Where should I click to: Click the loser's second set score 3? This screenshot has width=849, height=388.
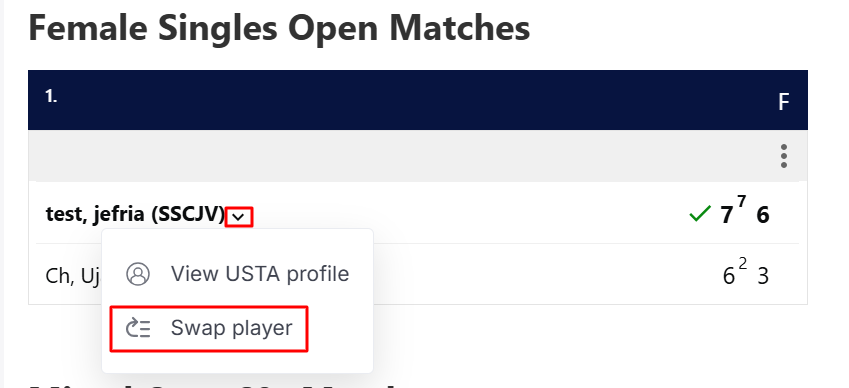(x=762, y=276)
